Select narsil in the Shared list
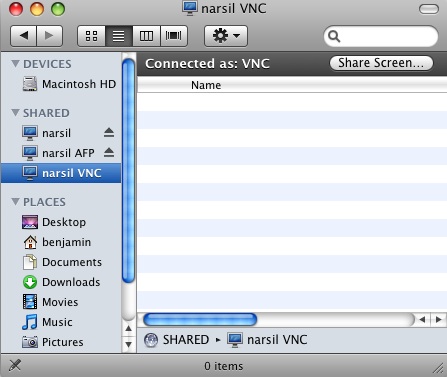Image resolution: width=447 pixels, height=377 pixels. coord(62,133)
